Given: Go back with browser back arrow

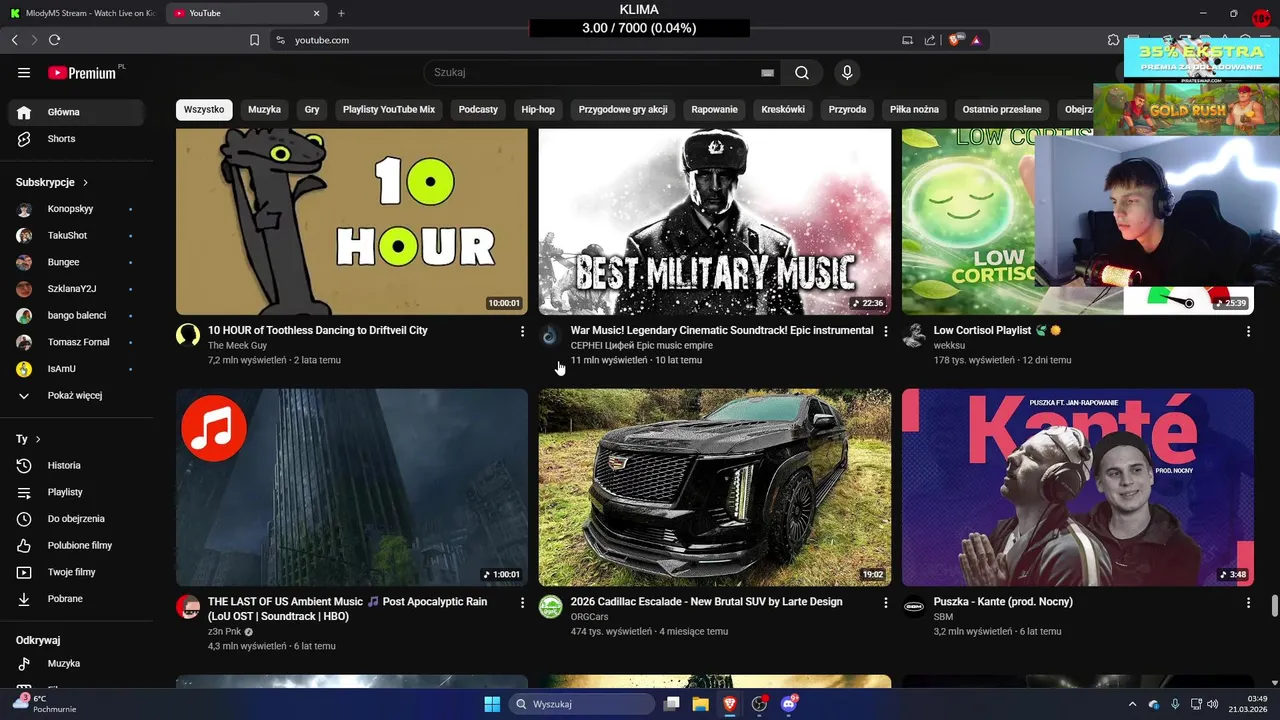Looking at the screenshot, I should coord(14,40).
